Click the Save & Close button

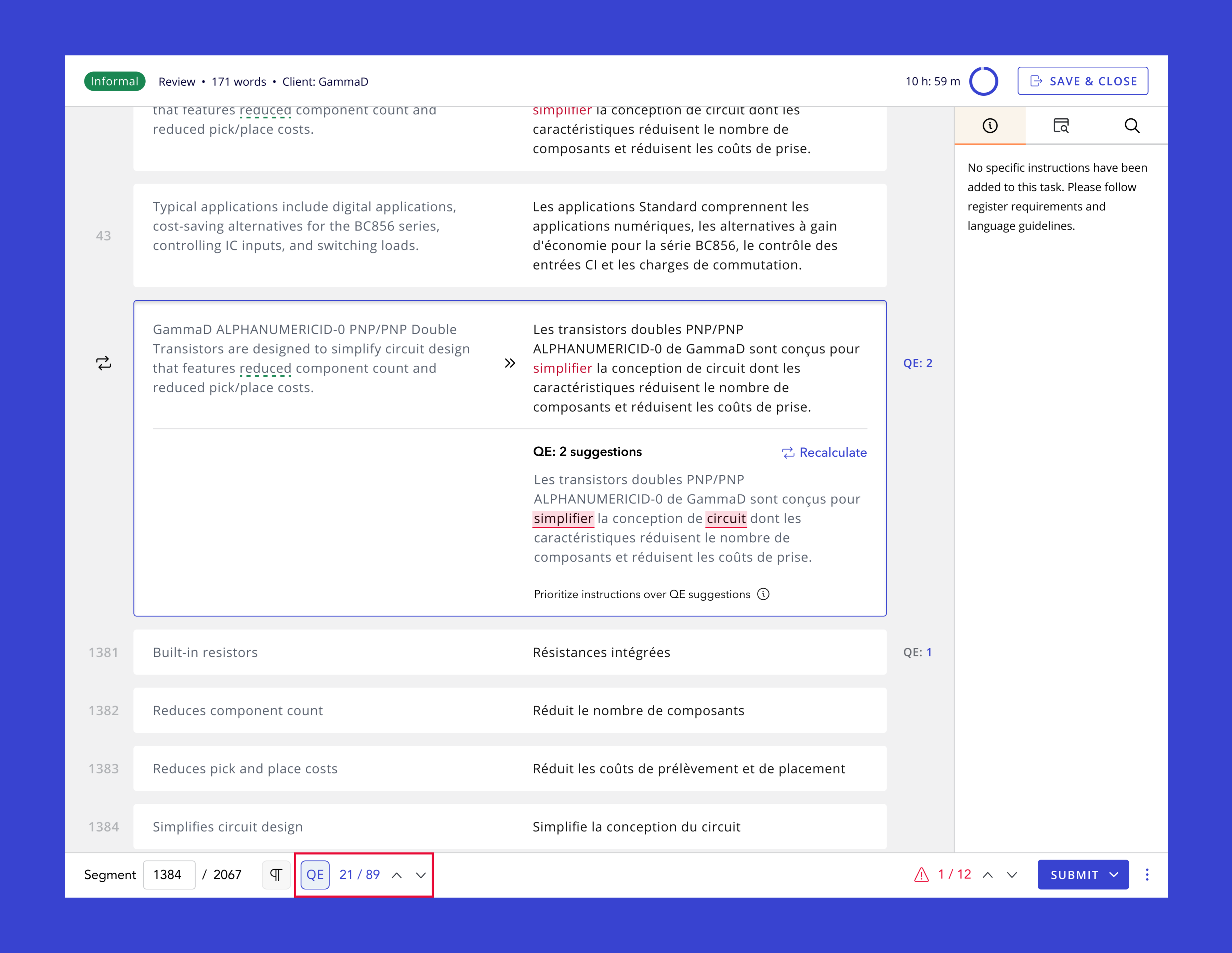[1083, 81]
